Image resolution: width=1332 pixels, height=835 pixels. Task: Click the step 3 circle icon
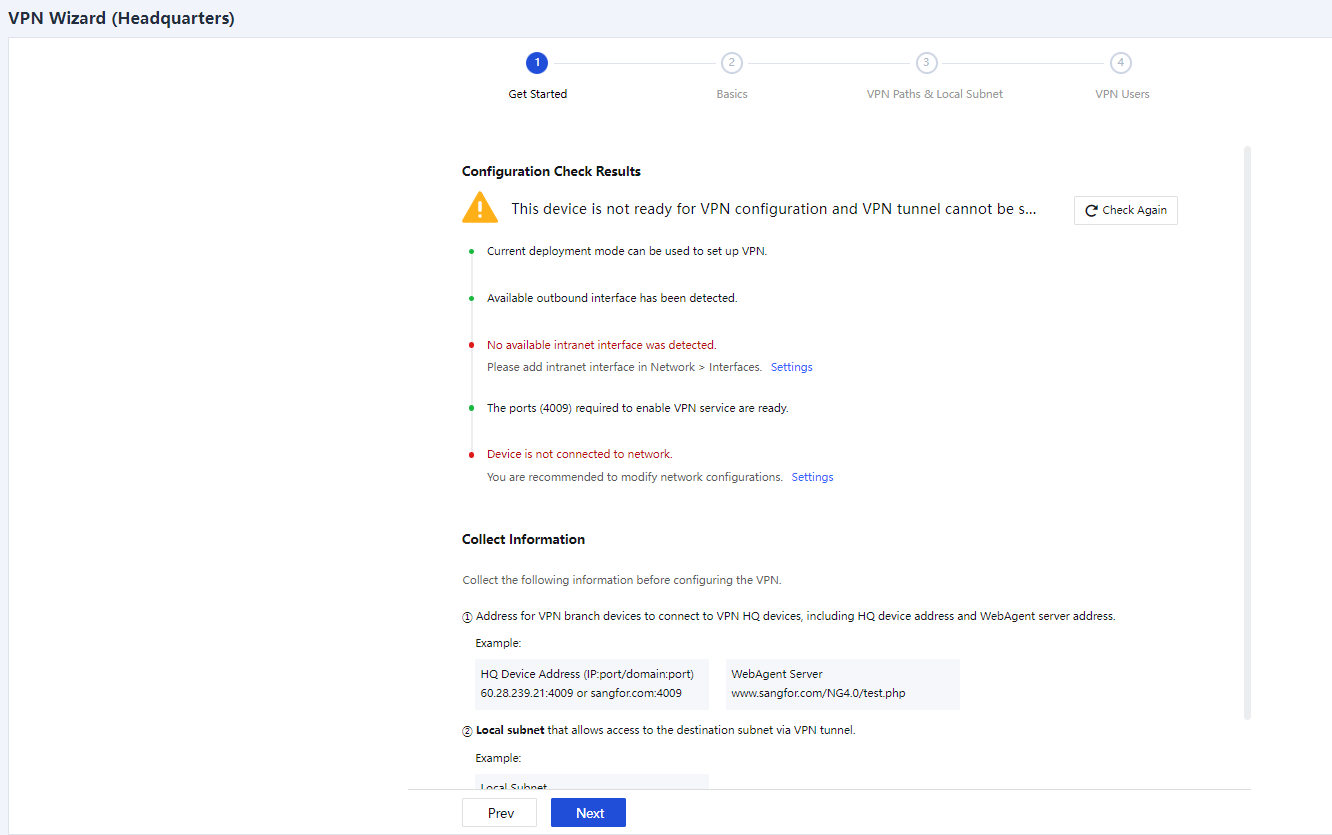coord(926,63)
